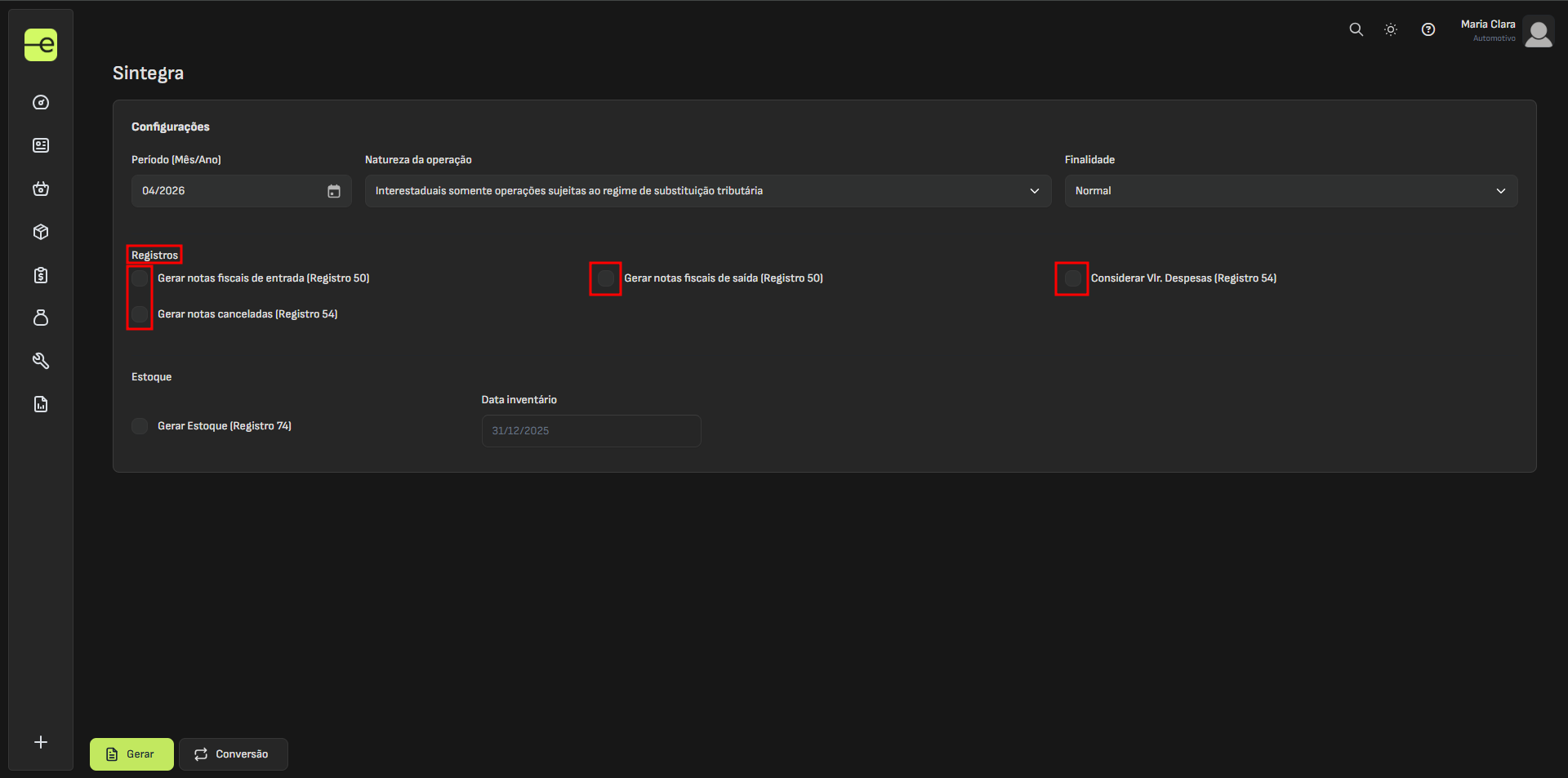Image resolution: width=1568 pixels, height=778 pixels.
Task: Click the shopping basket sidebar icon
Action: click(x=41, y=189)
